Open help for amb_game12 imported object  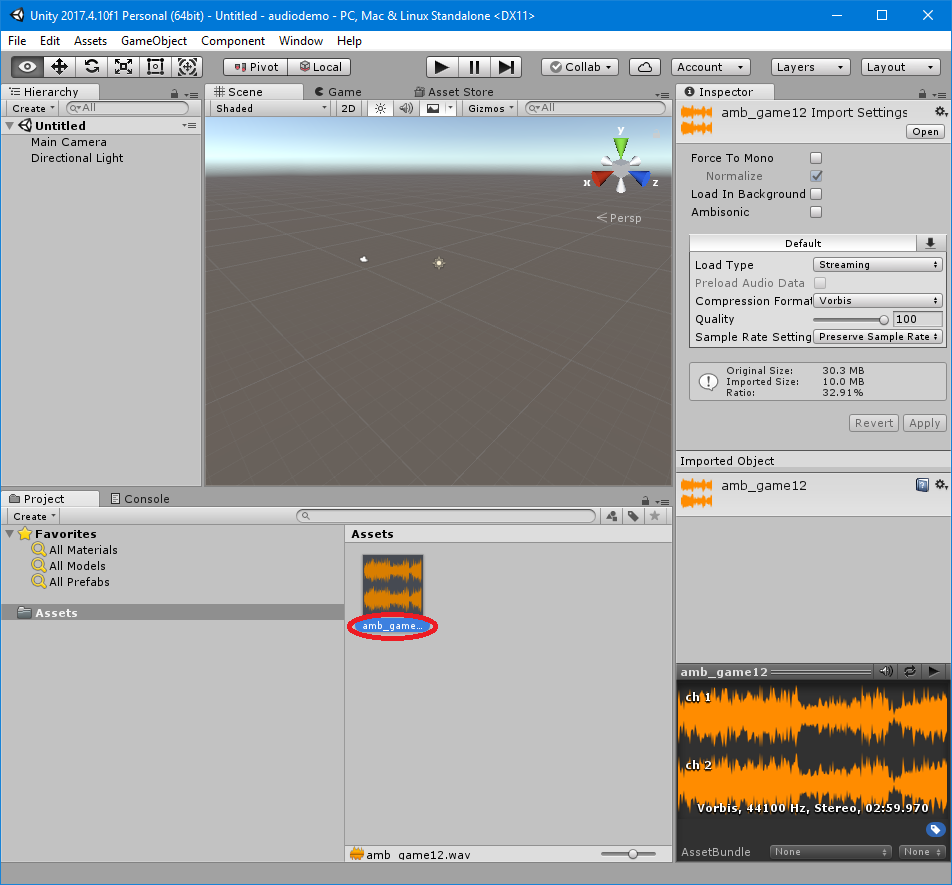pyautogui.click(x=922, y=485)
